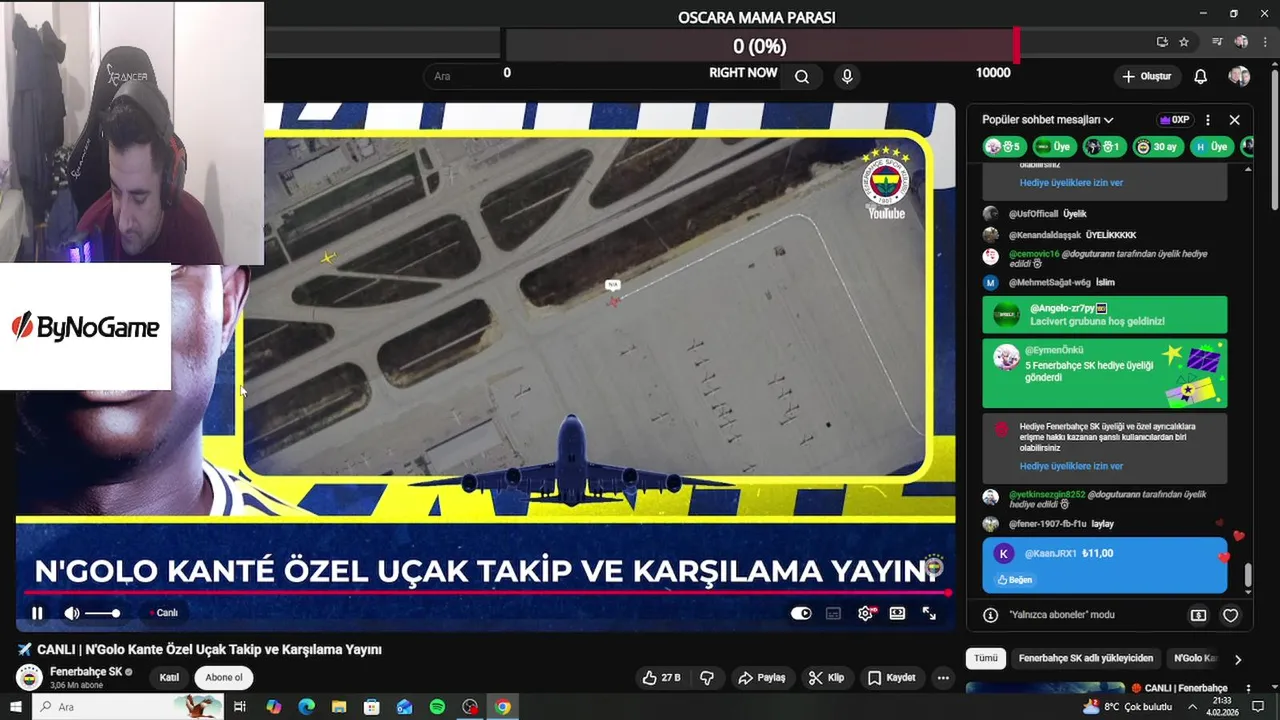Open the 0XP crown badge in chat
The height and width of the screenshot is (720, 1280).
pos(1174,120)
